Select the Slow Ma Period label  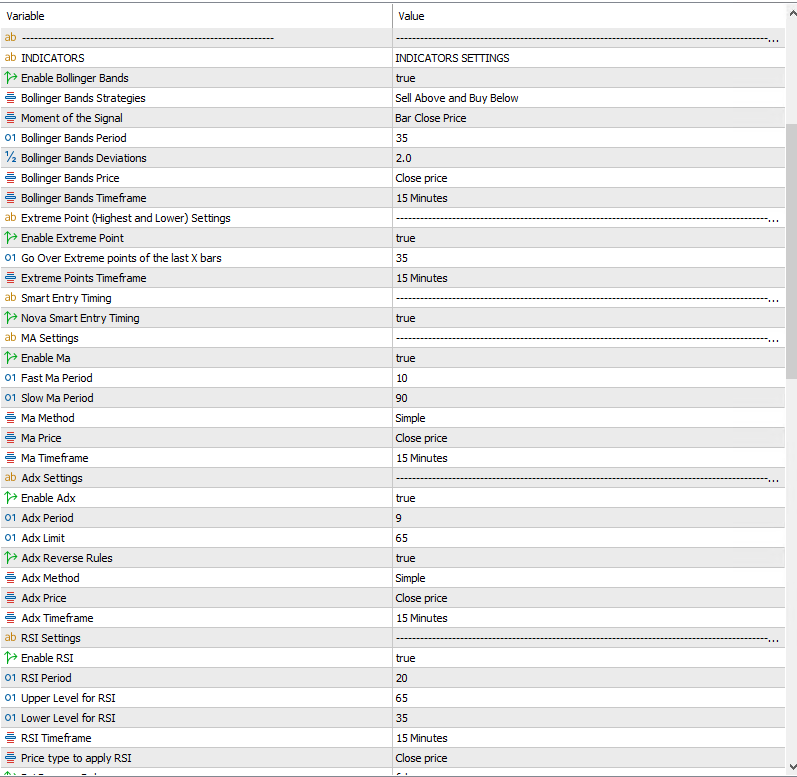[x=57, y=398]
